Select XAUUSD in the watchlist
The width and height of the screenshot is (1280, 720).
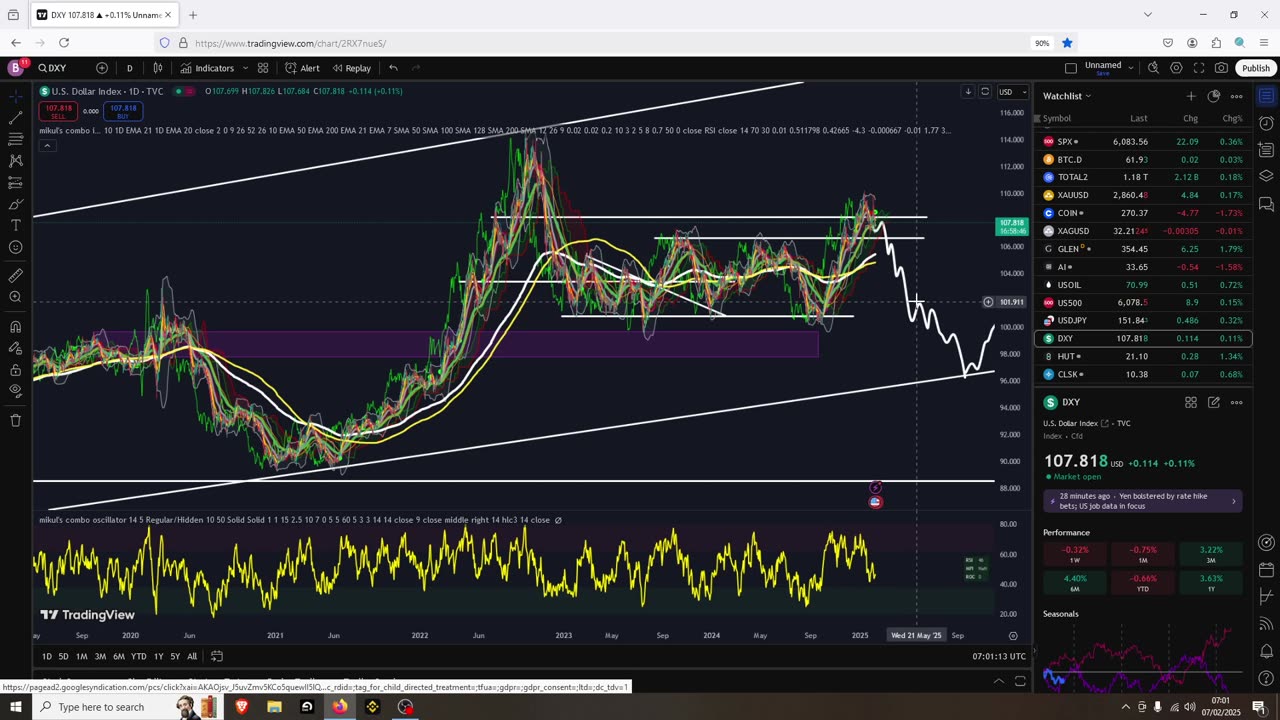pos(1145,195)
